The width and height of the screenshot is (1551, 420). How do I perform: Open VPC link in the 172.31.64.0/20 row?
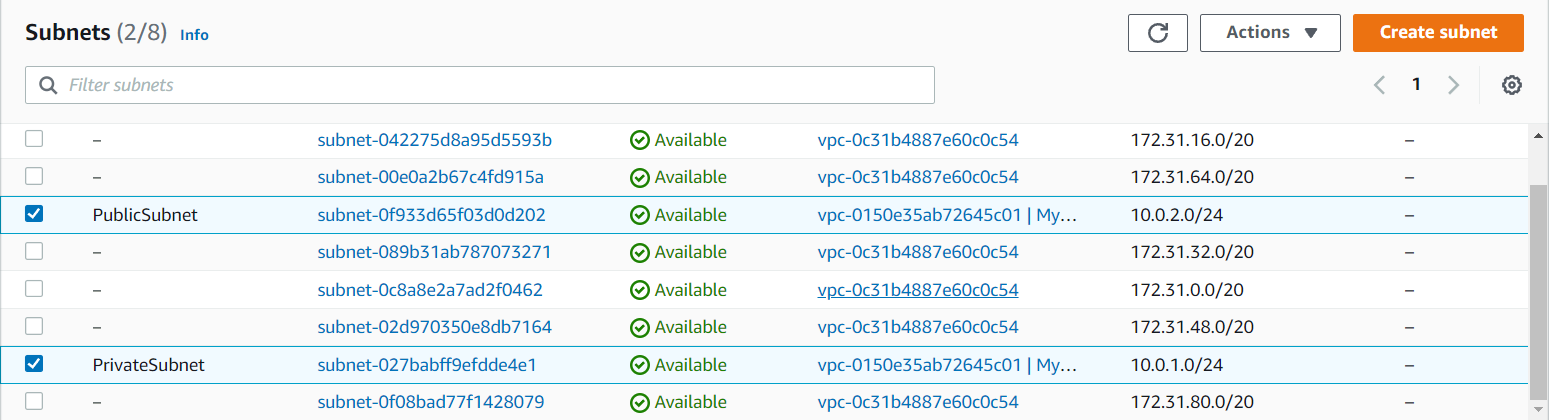tap(918, 177)
